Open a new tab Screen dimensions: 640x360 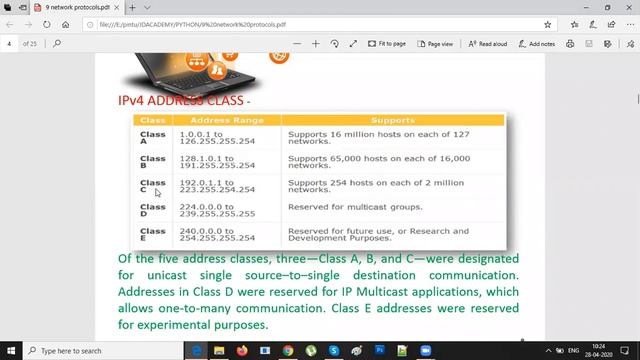[132, 7]
